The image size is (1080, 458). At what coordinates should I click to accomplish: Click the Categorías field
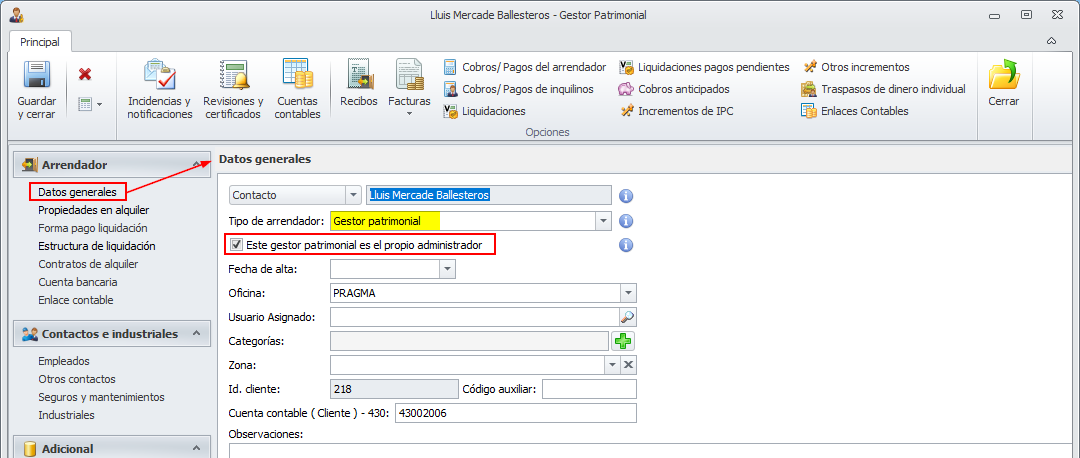click(x=470, y=341)
